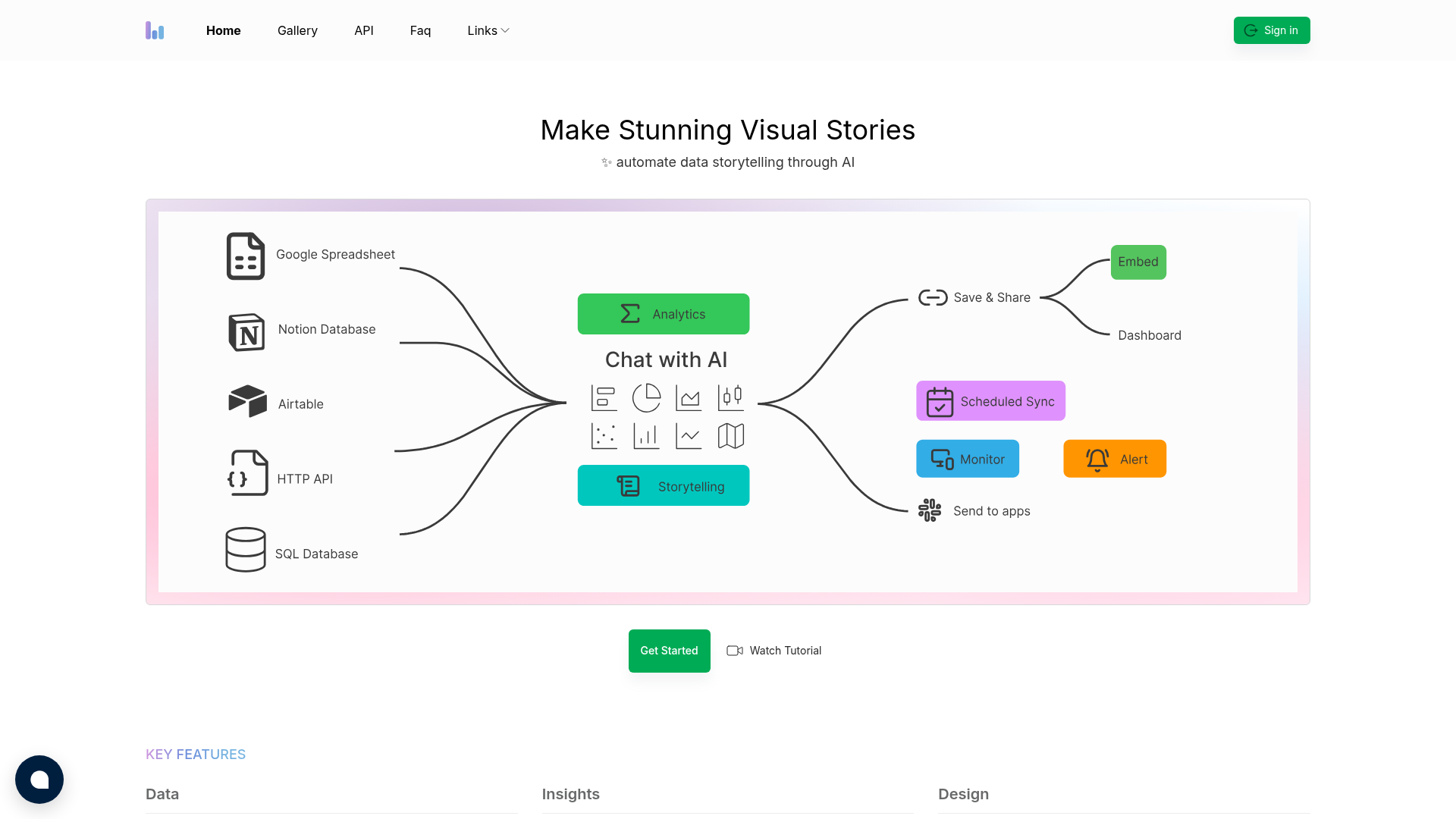Viewport: 1456px width, 819px height.
Task: Click the vertical bar chart icon
Action: click(x=646, y=436)
